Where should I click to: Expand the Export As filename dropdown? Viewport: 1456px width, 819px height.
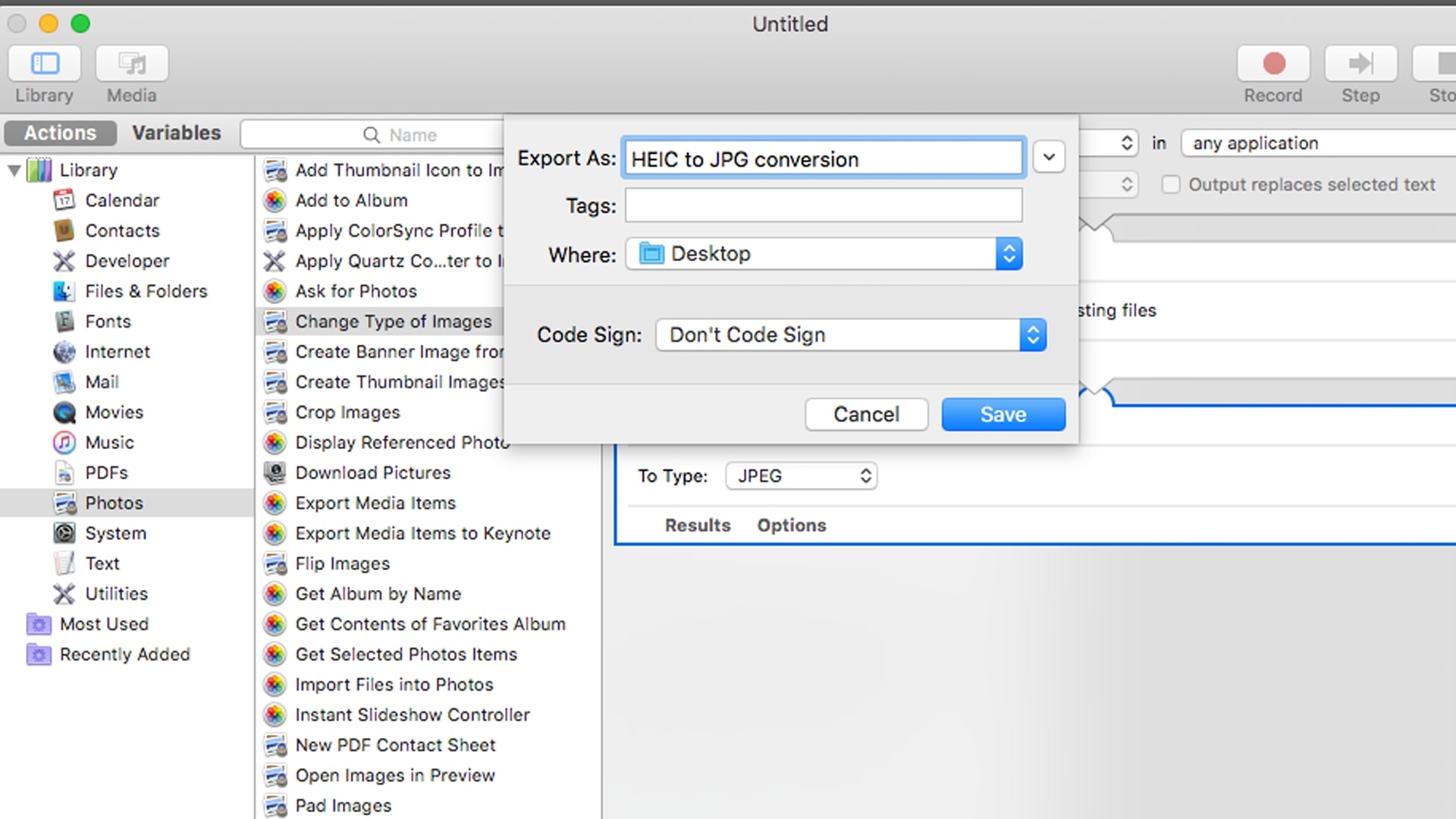pos(1048,158)
